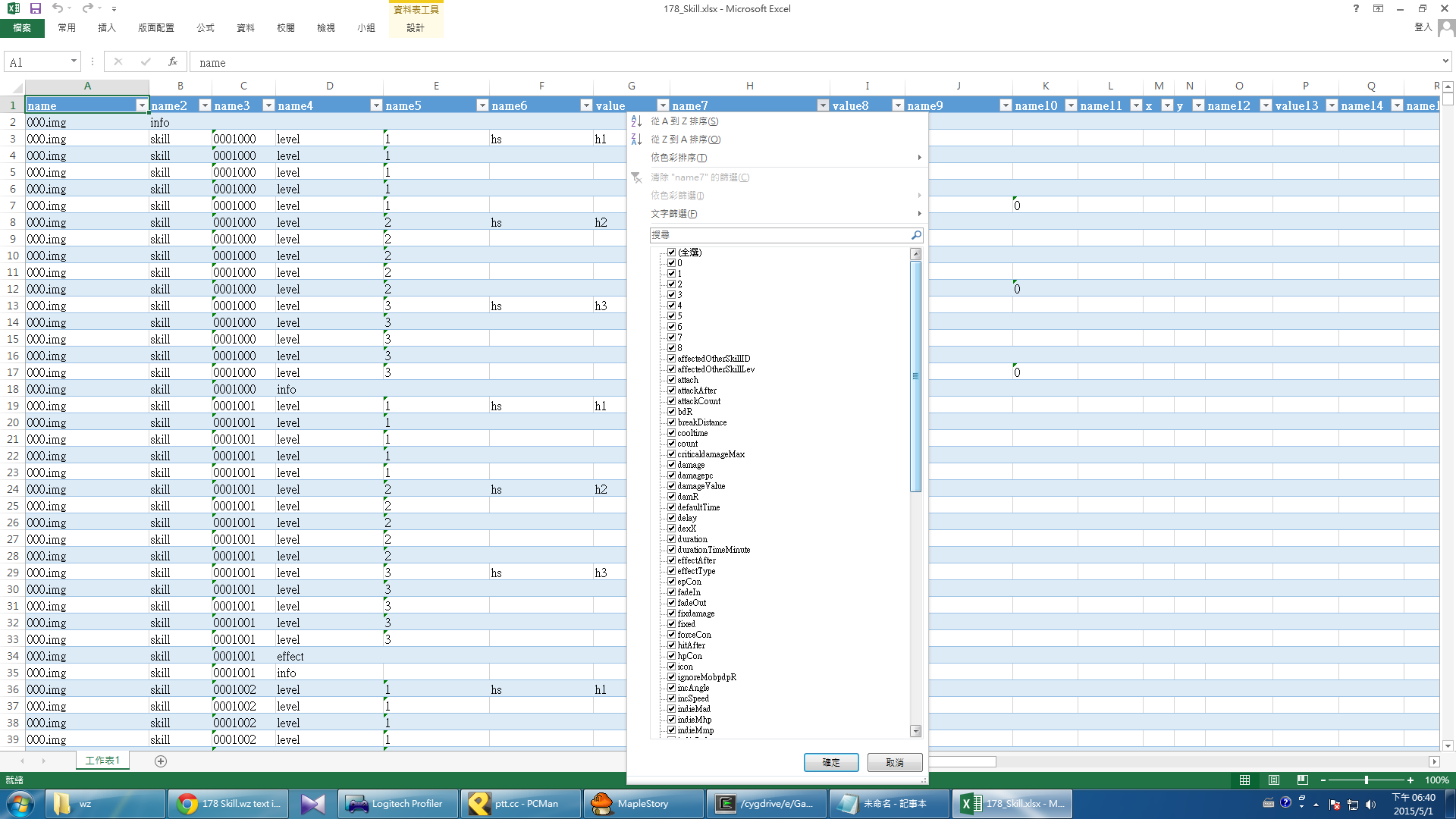Screen dimensions: 1456x819
Task: Click the filter list vertical scrollbar thumb
Action: [x=915, y=377]
